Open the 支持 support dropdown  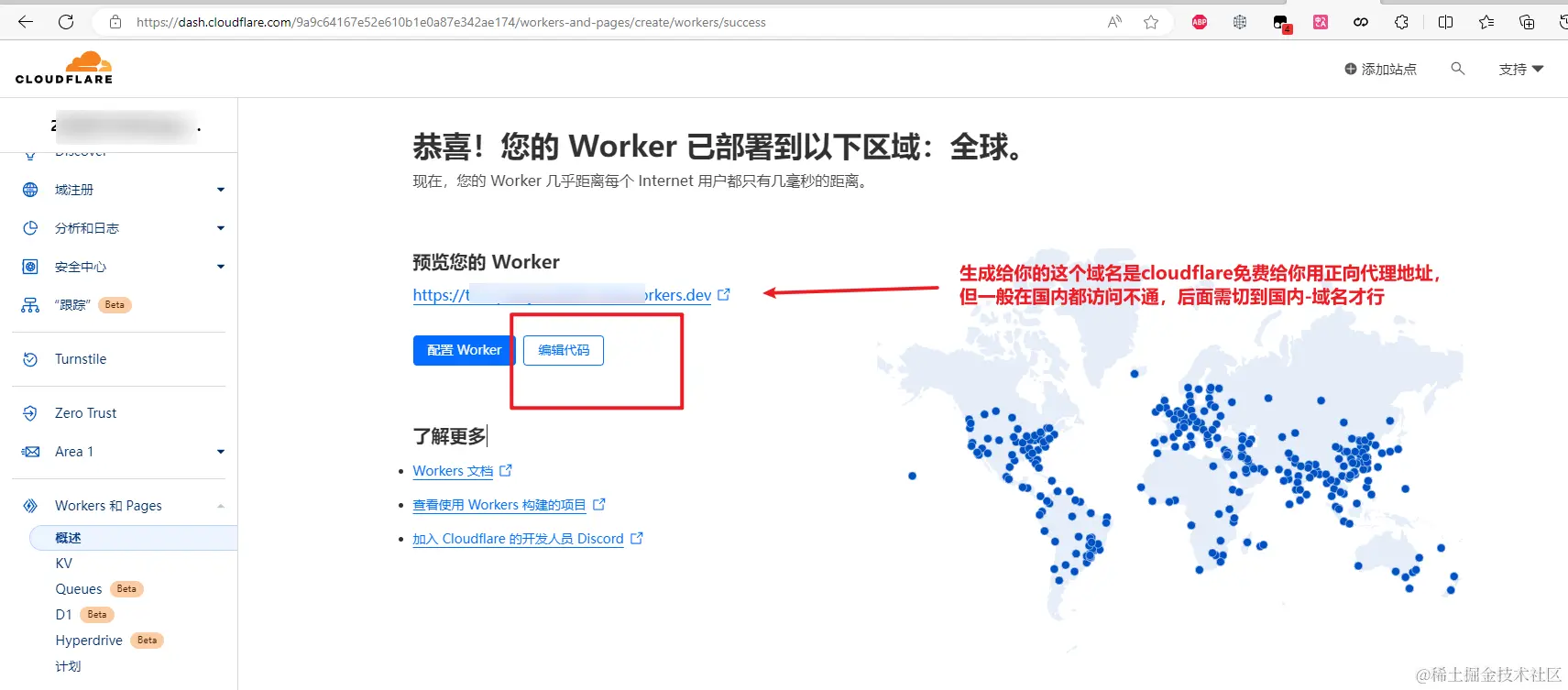(x=1521, y=69)
